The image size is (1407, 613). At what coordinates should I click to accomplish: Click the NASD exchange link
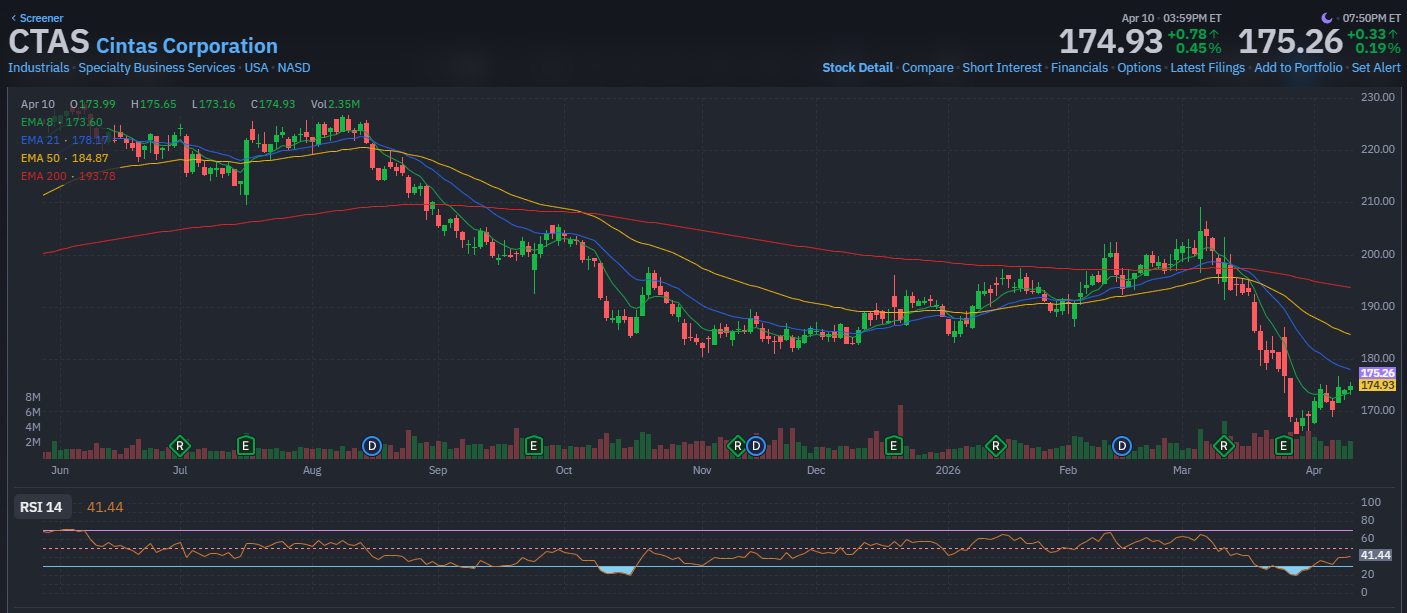pos(294,68)
